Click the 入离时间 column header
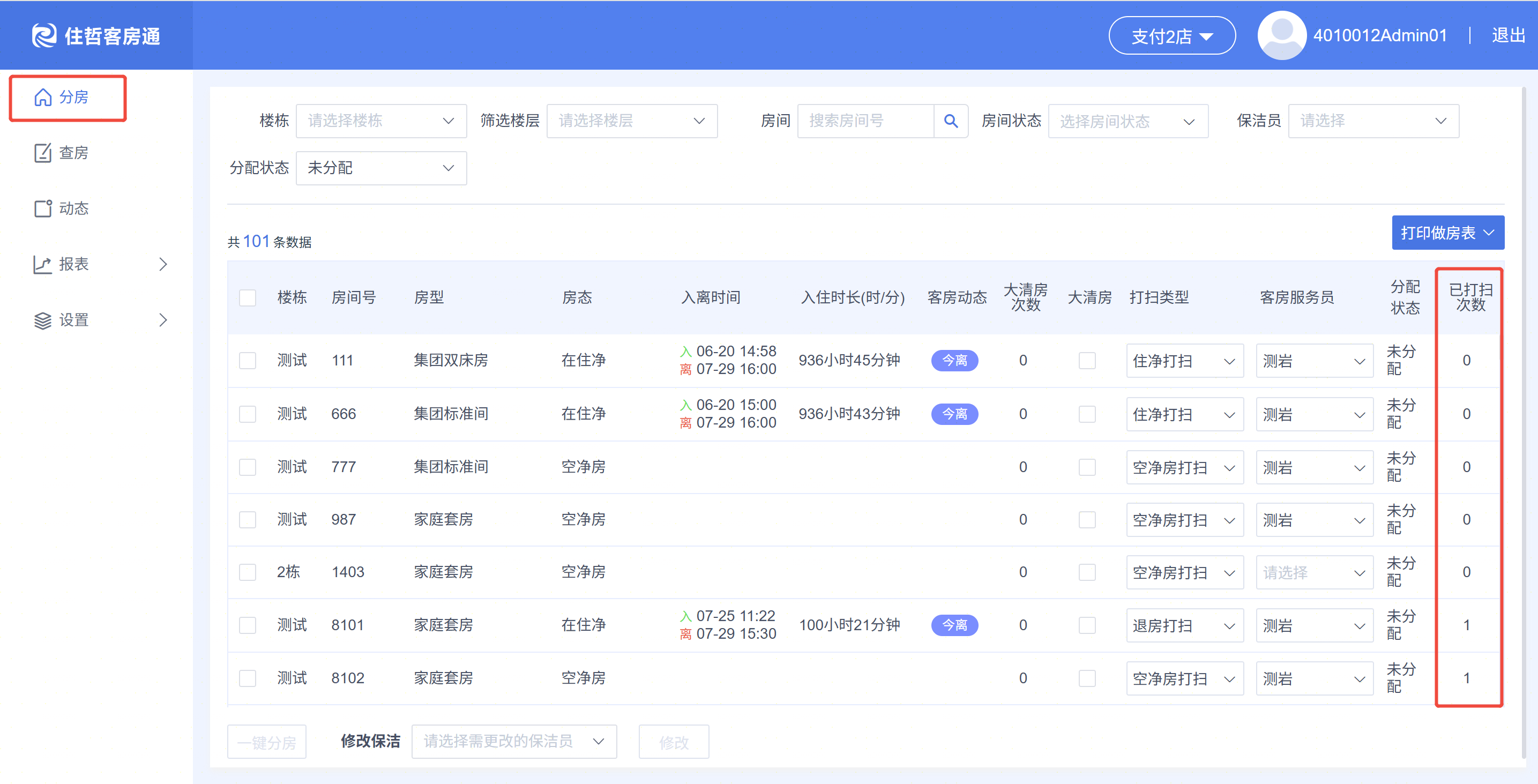This screenshot has height=784, width=1538. (x=711, y=297)
